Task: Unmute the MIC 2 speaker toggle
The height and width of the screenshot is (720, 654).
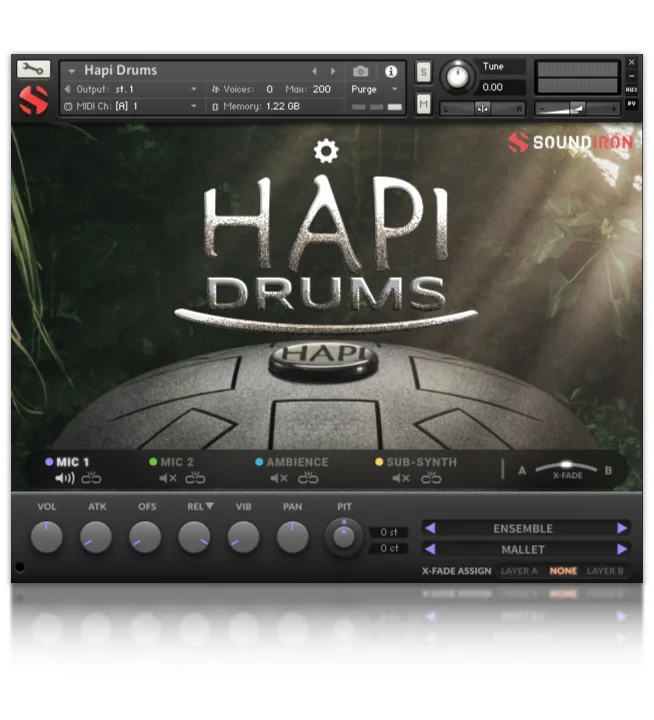Action: (168, 479)
